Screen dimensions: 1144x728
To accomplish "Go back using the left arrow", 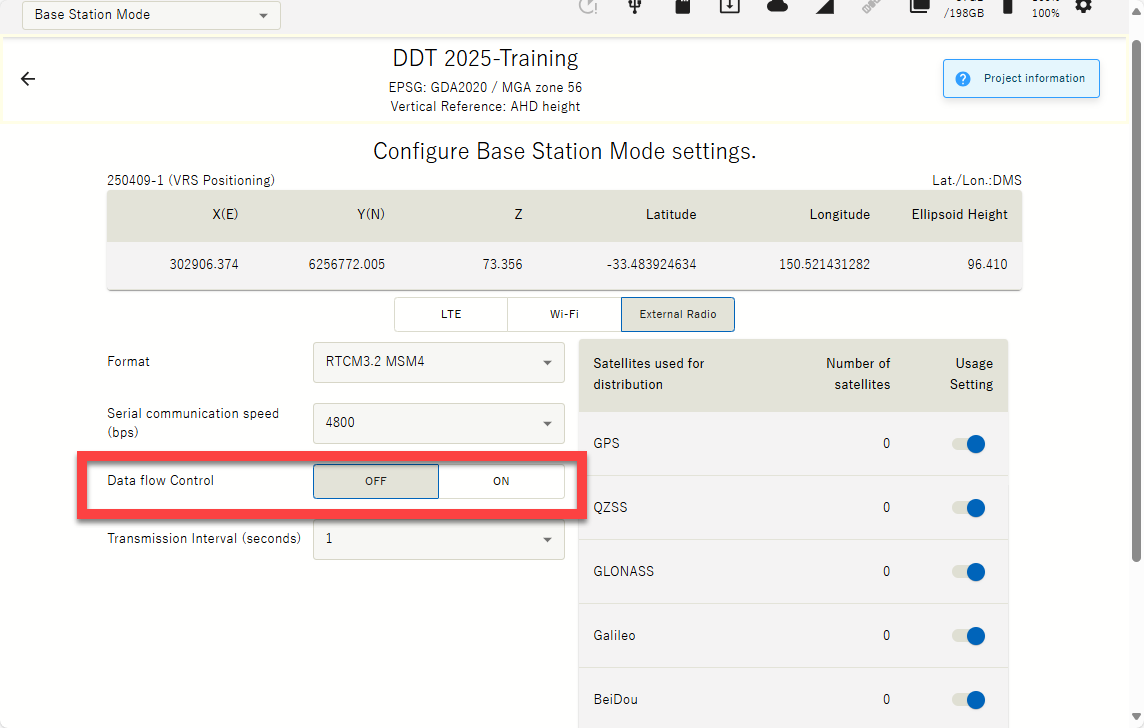I will coord(28,79).
